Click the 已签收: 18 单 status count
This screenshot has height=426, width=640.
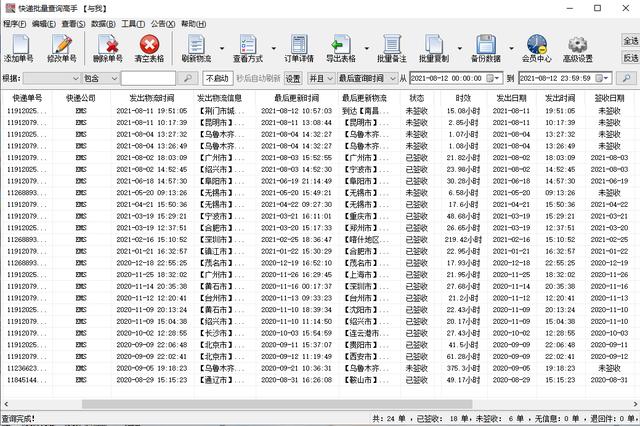[x=442, y=418]
